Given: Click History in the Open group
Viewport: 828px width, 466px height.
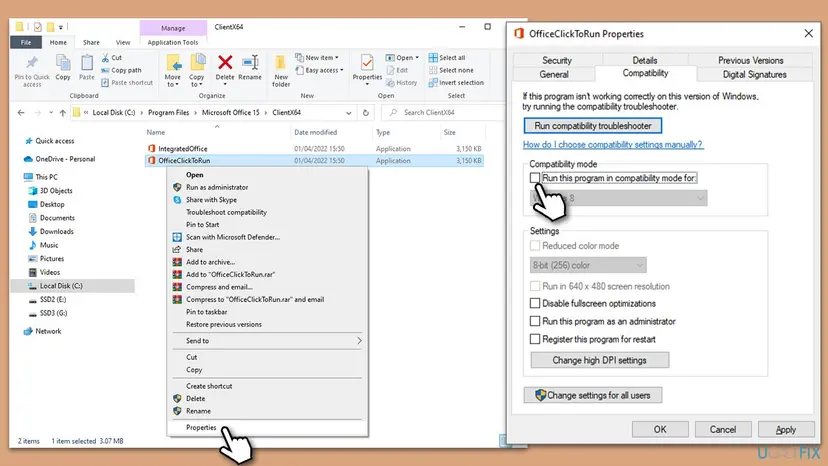Looking at the screenshot, I should [x=401, y=83].
